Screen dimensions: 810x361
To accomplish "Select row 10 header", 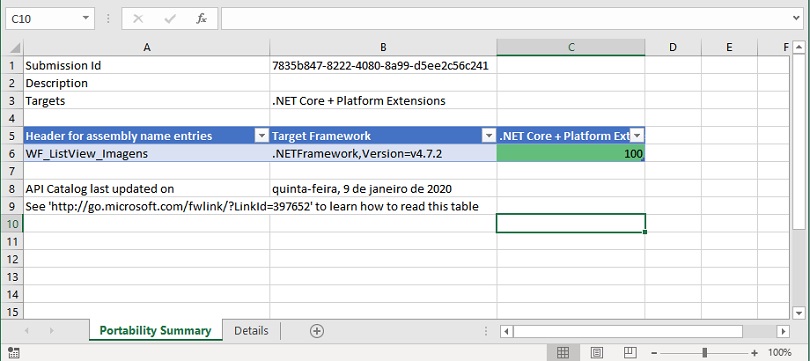I will pyautogui.click(x=12, y=224).
